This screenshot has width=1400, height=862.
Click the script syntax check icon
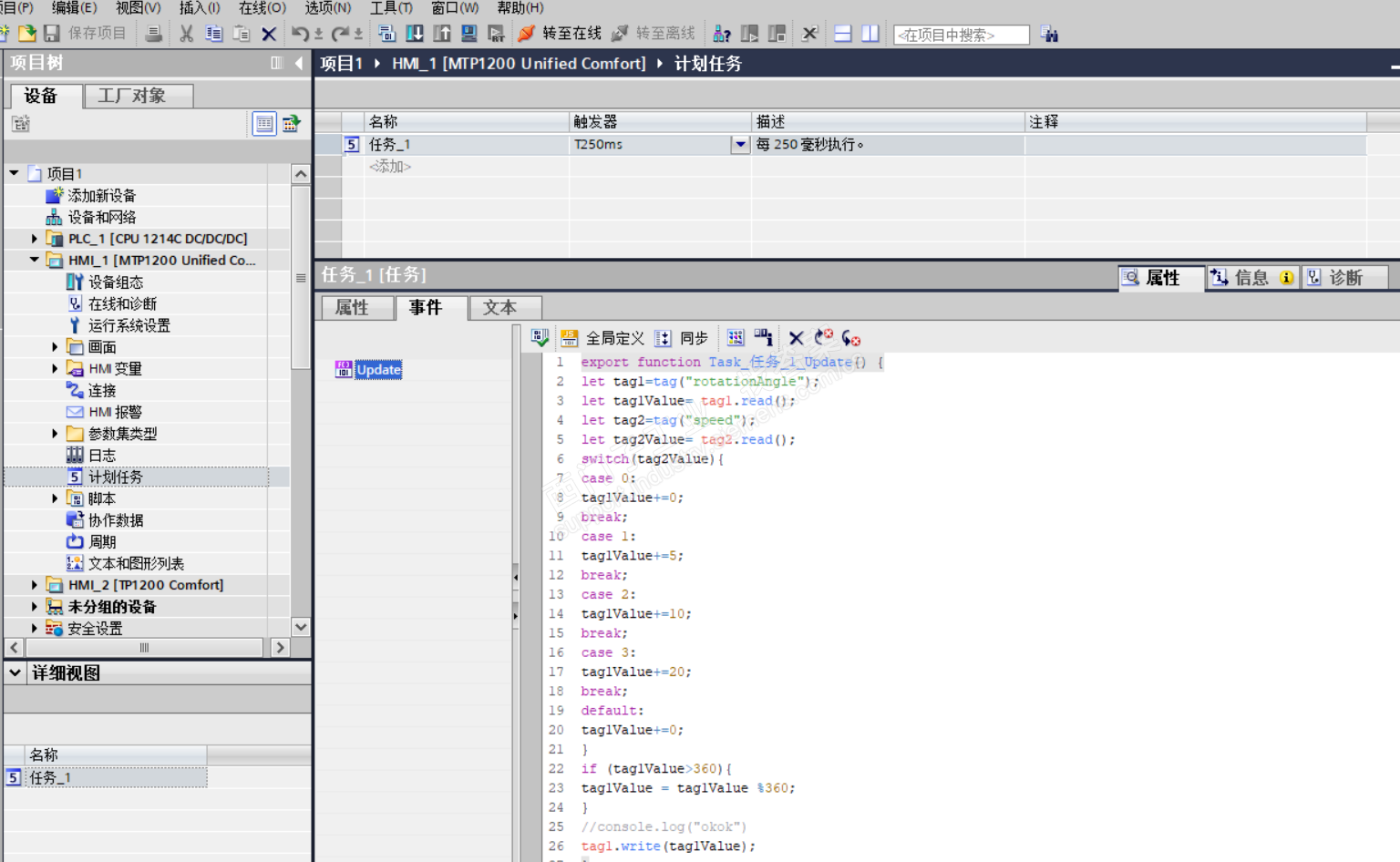[x=540, y=338]
